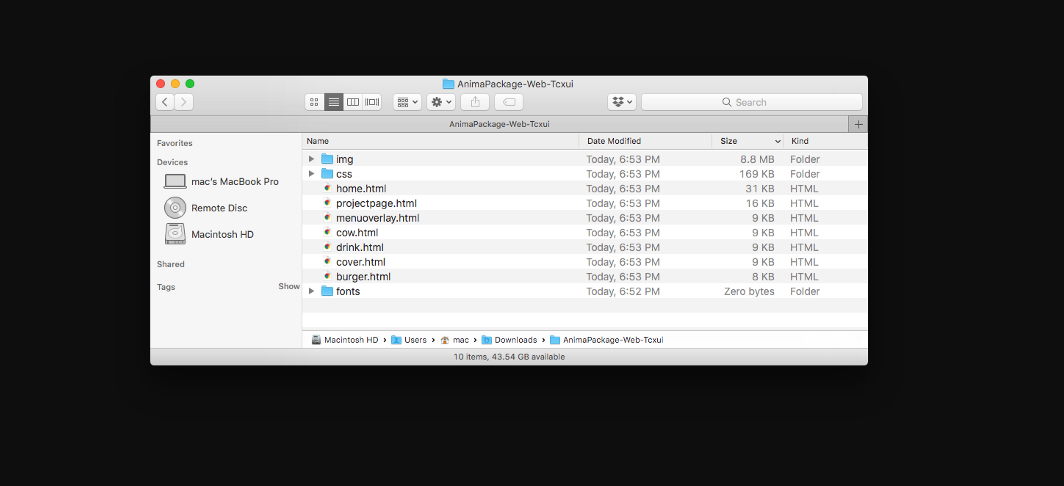Select the projectpage.html file name
Screen dimensions: 1064x486
coord(377,204)
